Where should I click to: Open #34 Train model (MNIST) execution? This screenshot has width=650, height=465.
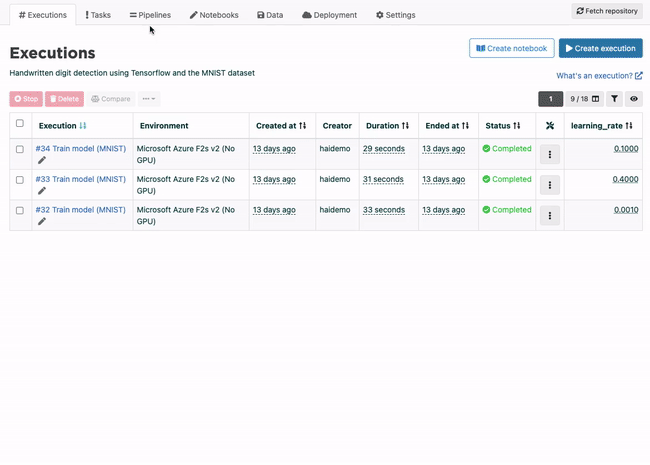click(80, 148)
